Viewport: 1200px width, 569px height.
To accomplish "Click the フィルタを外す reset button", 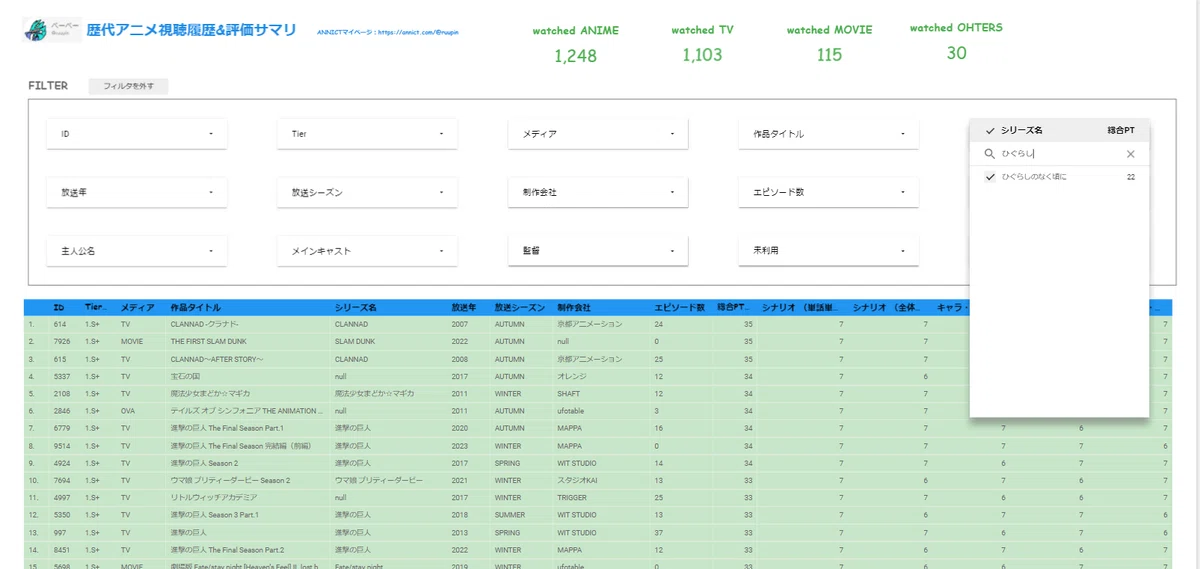I will [x=128, y=86].
